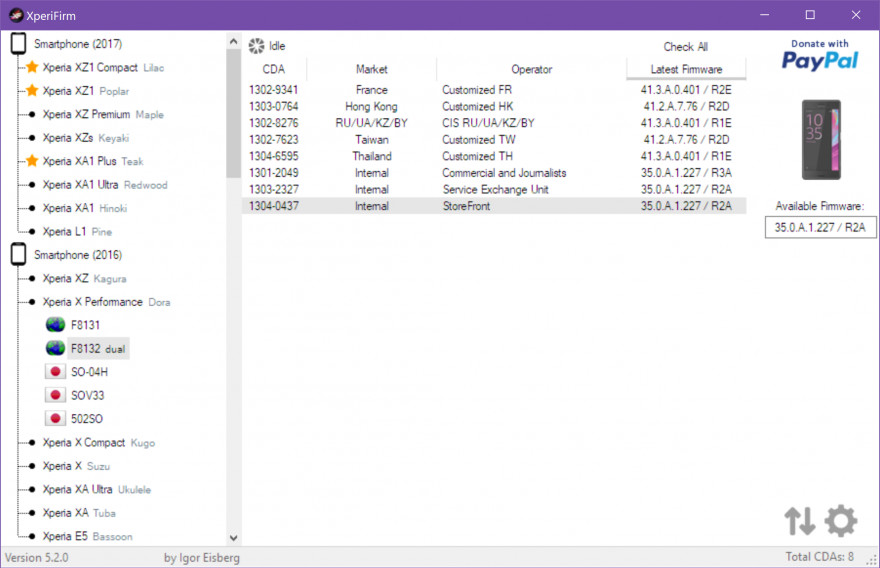Select the SOV33 model entry
880x568 pixels.
pyautogui.click(x=88, y=395)
